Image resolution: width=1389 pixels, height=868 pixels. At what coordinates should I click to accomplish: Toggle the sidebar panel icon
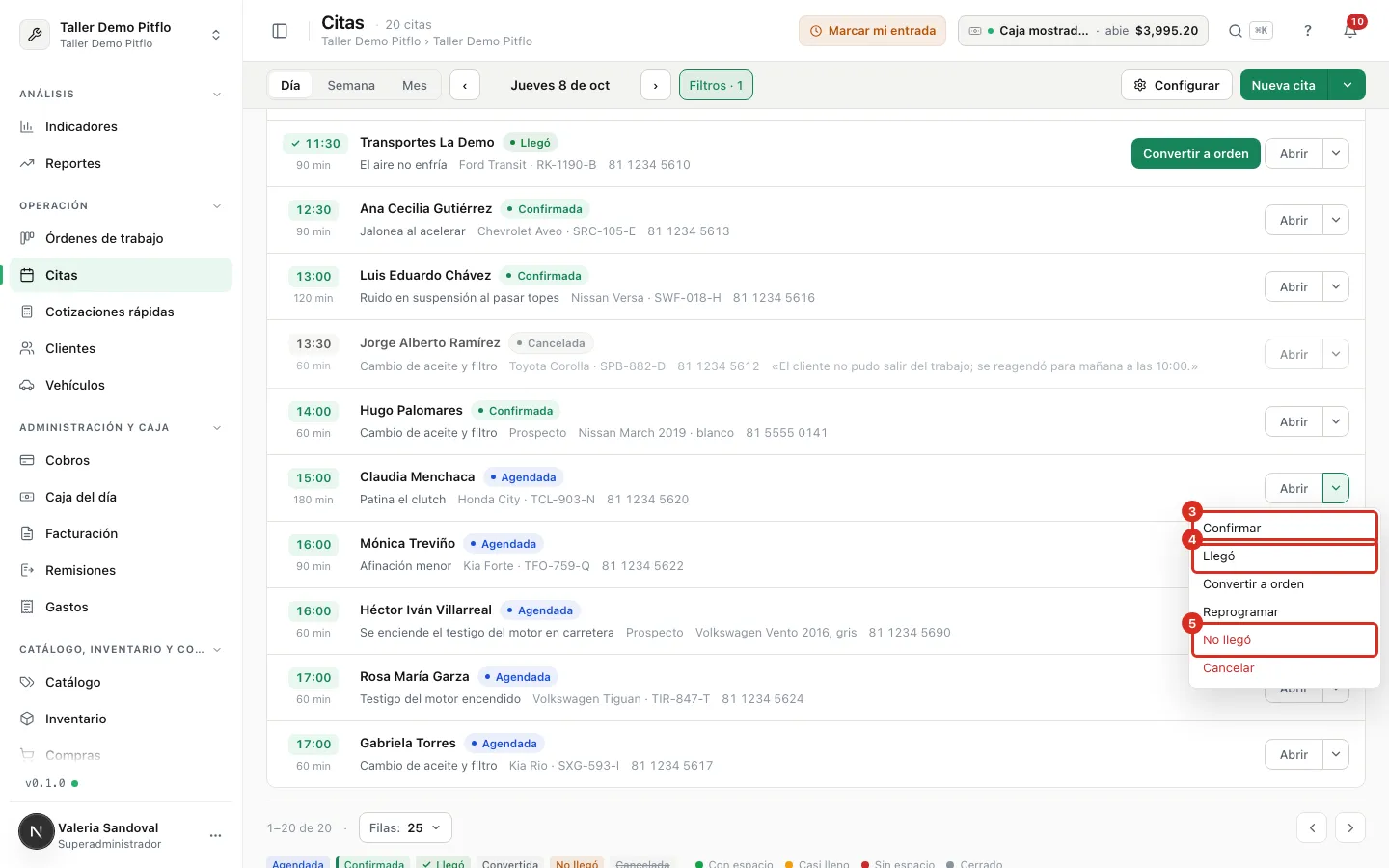[280, 31]
